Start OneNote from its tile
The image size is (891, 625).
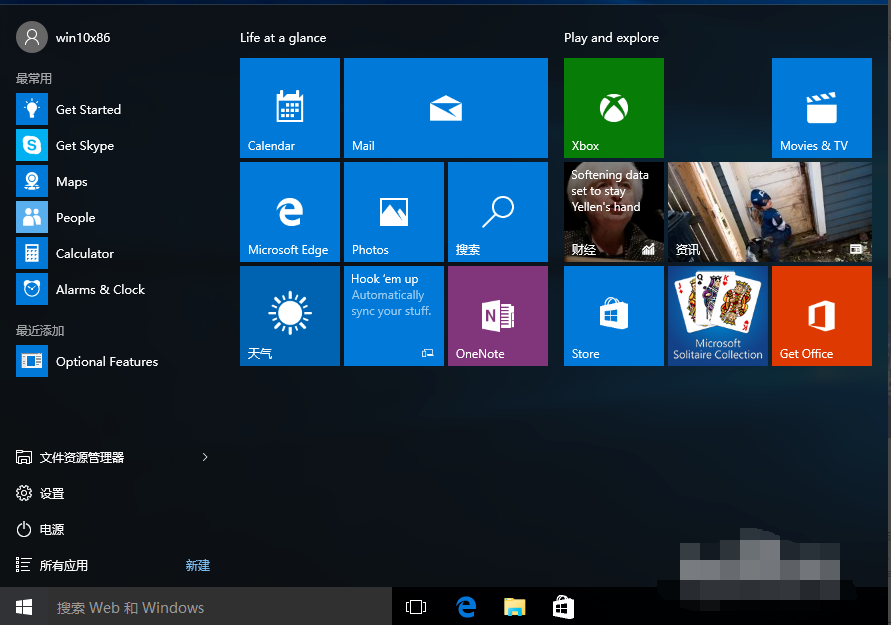[497, 316]
